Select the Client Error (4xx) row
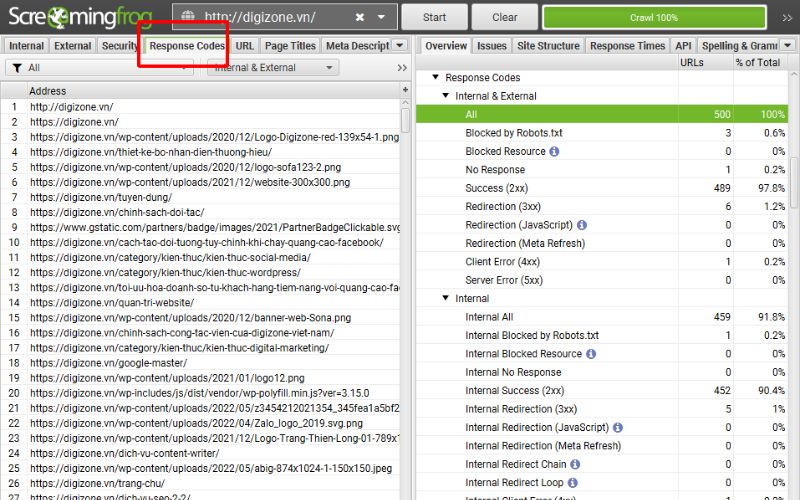This screenshot has width=800, height=500. pos(602,261)
